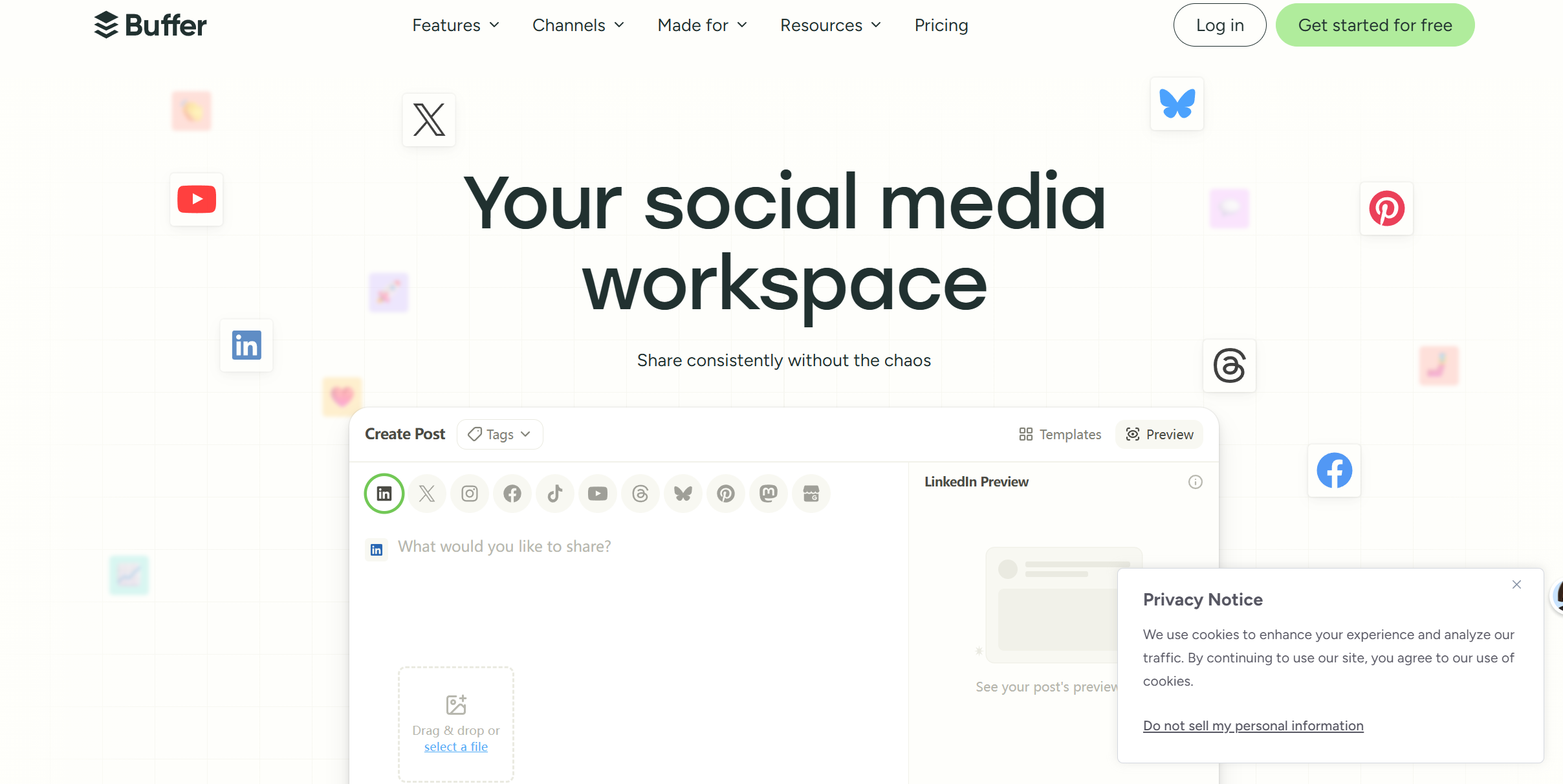
Task: Select Instagram channel icon in composer
Action: coord(470,494)
